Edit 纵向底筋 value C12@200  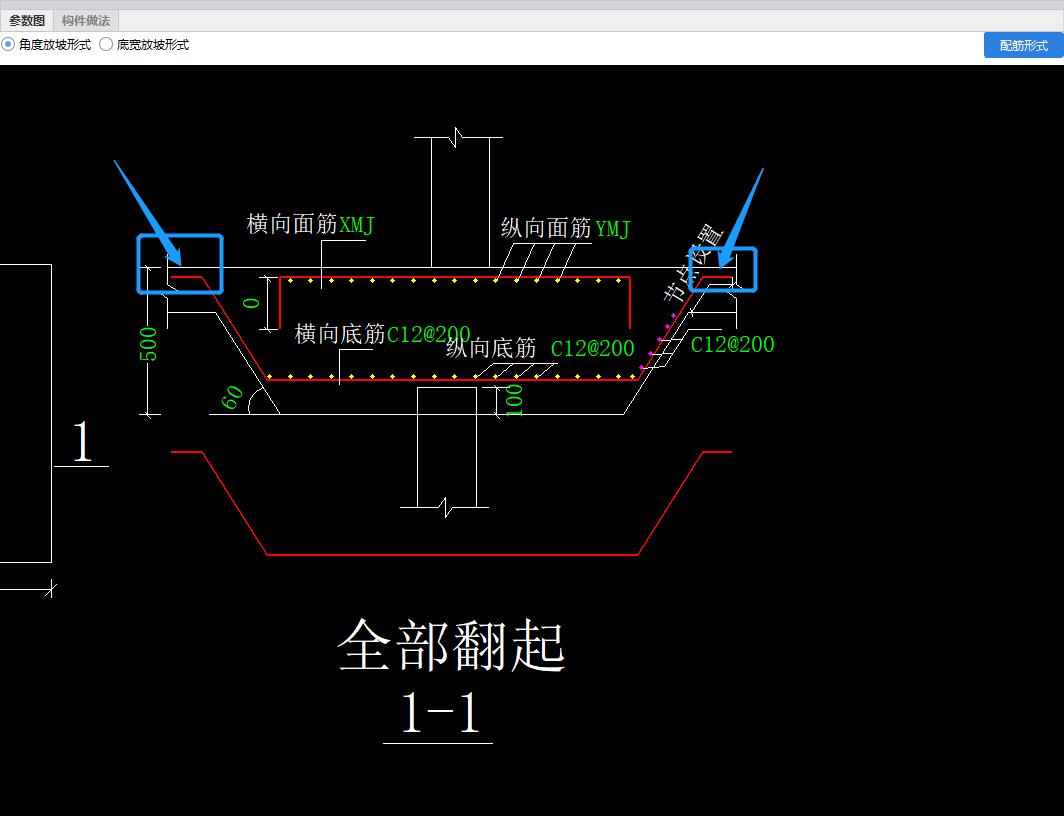592,349
